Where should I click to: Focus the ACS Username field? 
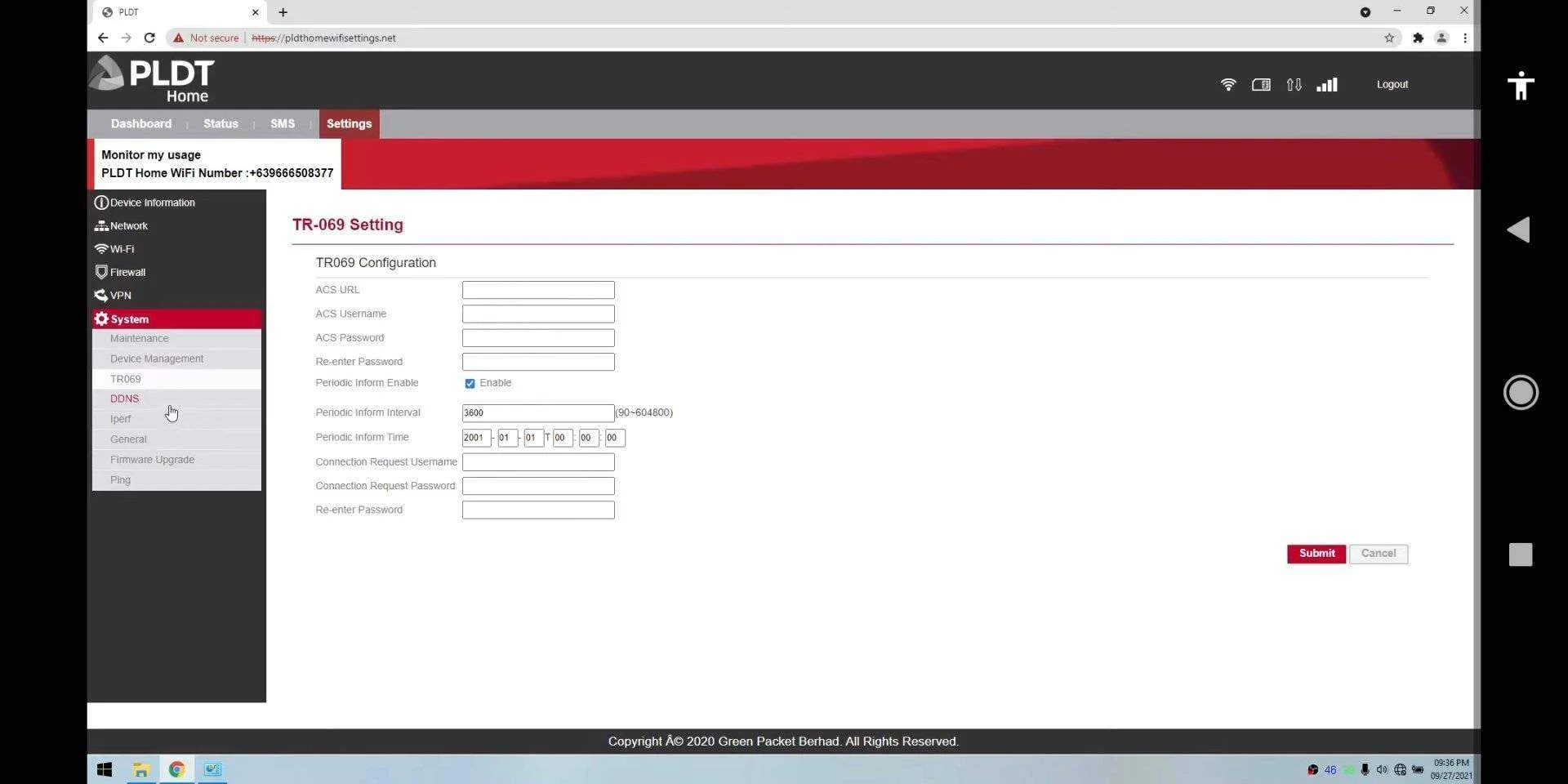point(538,314)
